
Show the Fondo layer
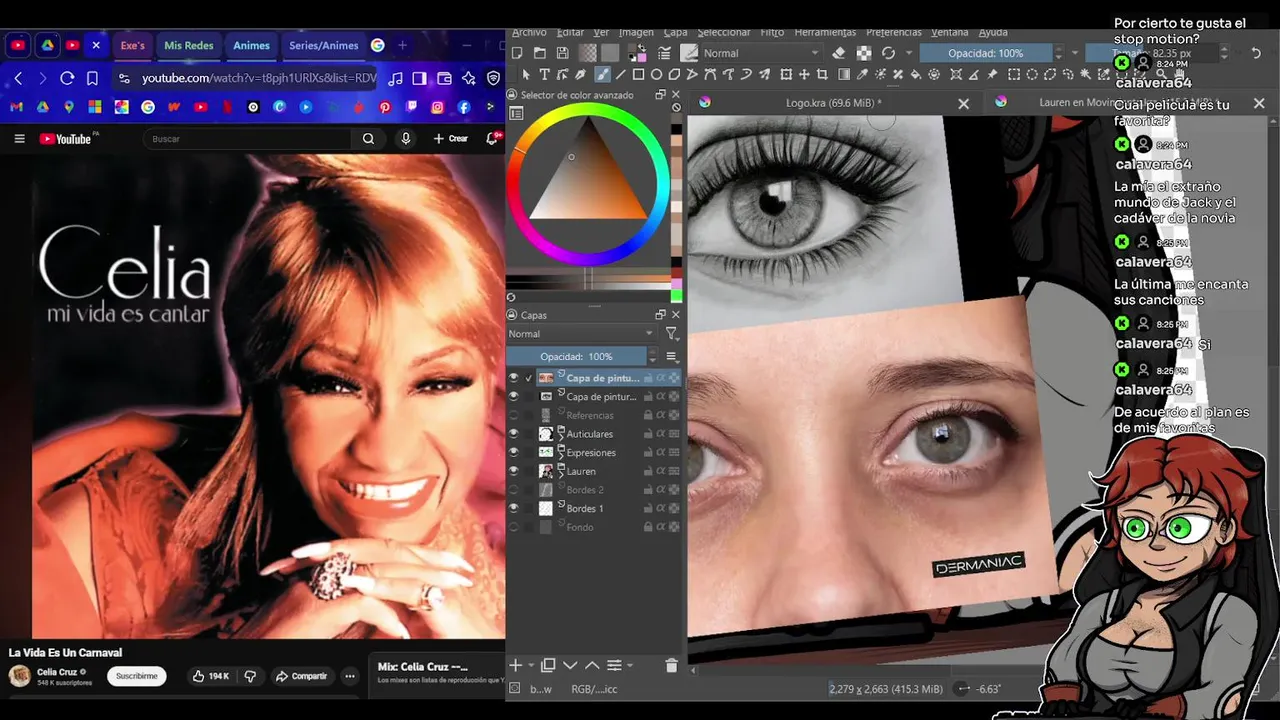point(513,527)
